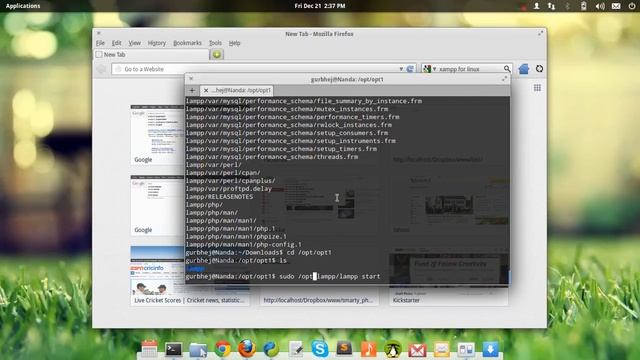Open Firefox Help menu
The height and width of the screenshot is (360, 640).
click(x=234, y=43)
